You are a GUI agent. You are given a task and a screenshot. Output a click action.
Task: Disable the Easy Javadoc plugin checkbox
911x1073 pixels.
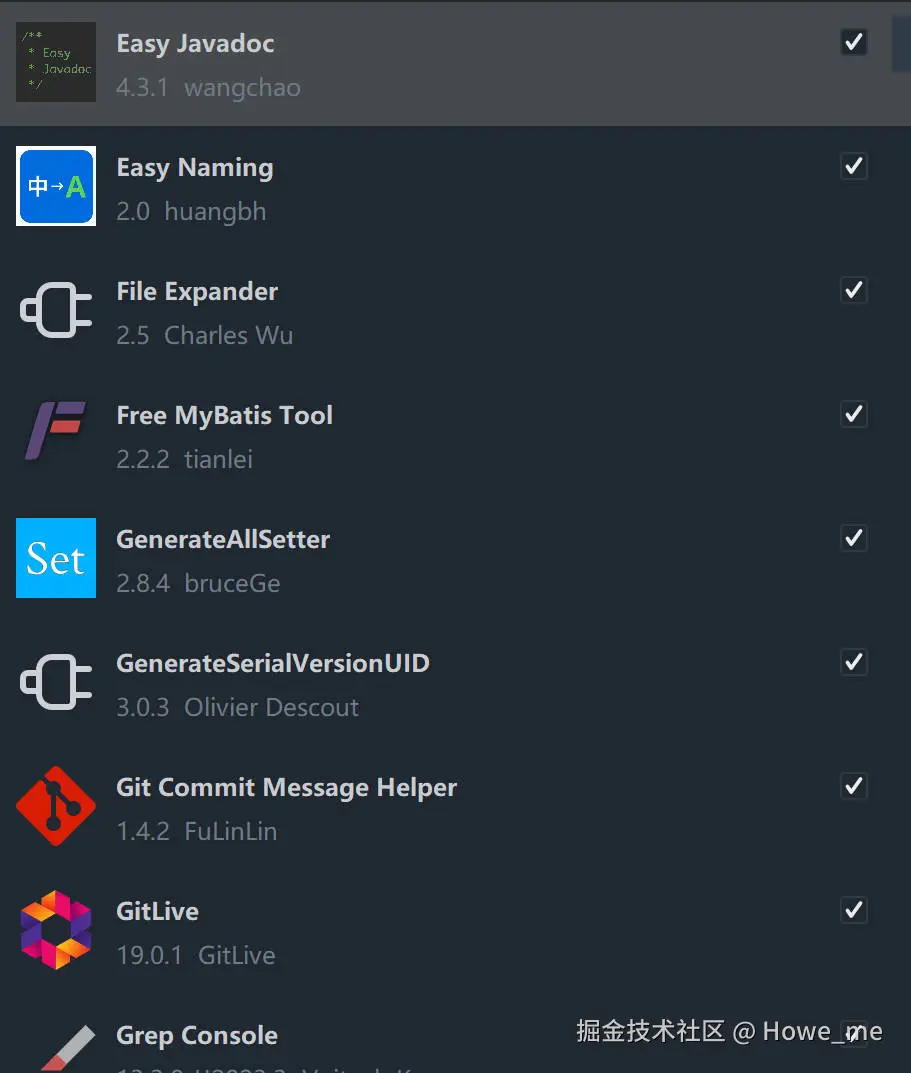coord(854,42)
